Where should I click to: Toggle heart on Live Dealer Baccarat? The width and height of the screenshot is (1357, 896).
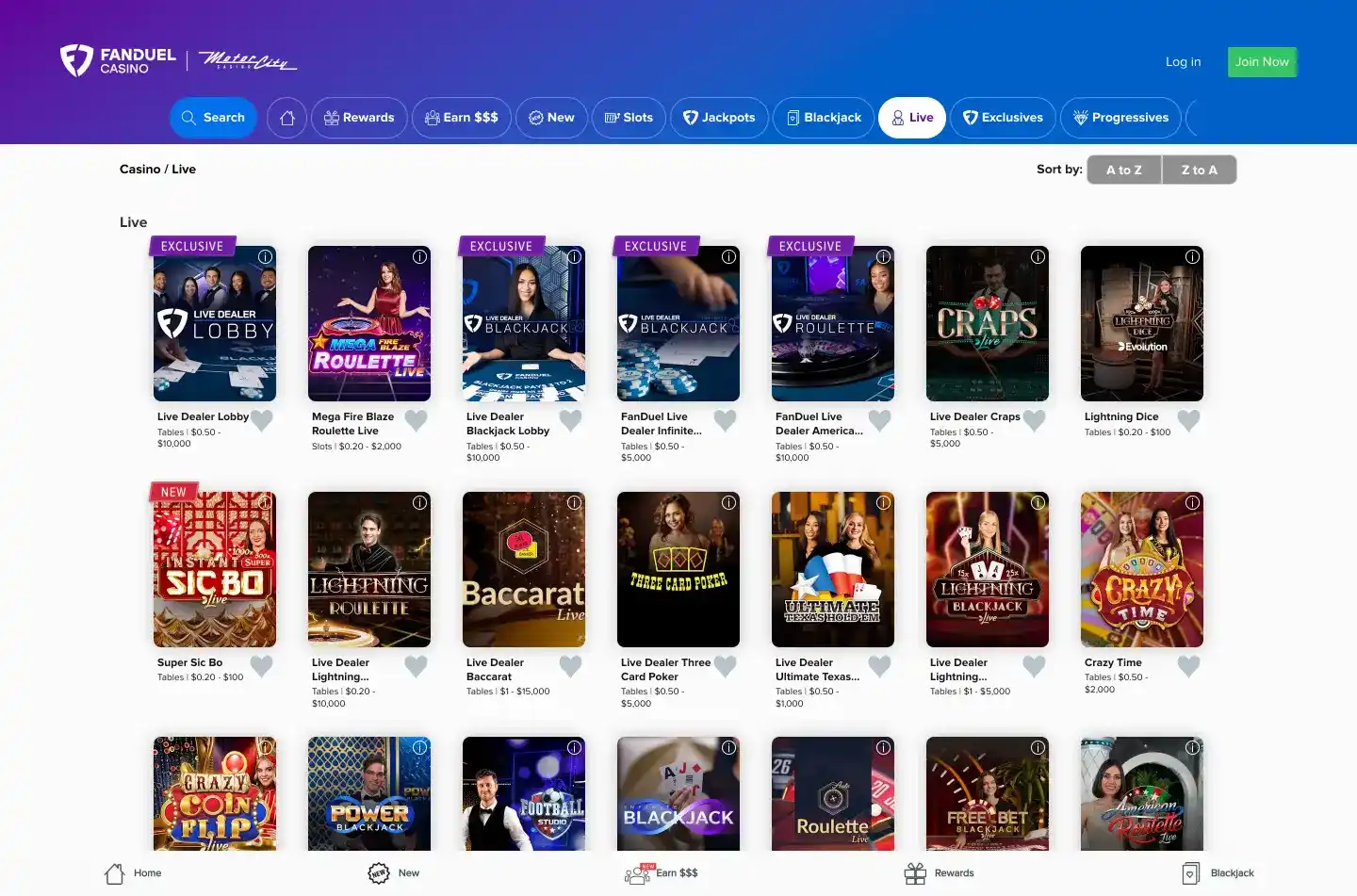point(571,666)
